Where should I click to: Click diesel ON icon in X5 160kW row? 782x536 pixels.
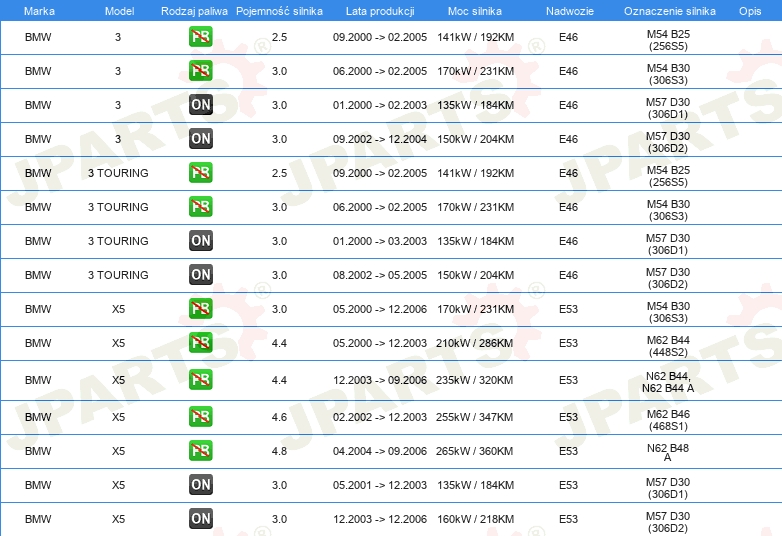pyautogui.click(x=200, y=518)
